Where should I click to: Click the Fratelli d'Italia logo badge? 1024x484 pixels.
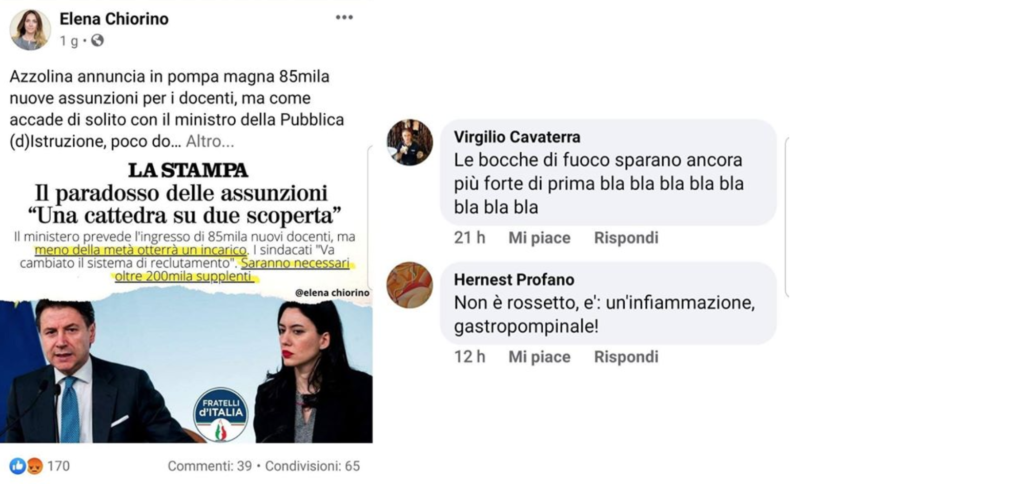[x=221, y=413]
